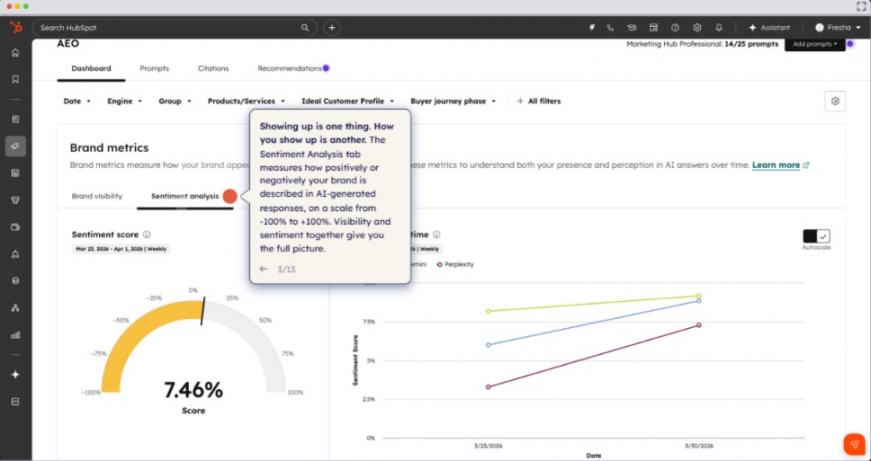
Task: Open the Home icon in sidebar
Action: click(x=16, y=53)
